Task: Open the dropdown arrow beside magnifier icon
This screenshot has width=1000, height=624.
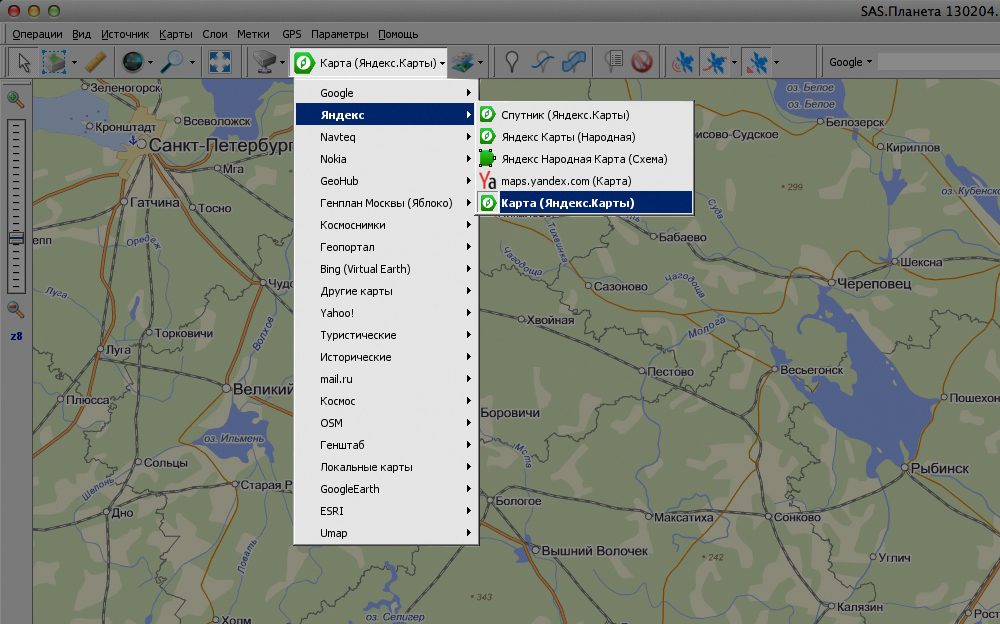Action: [x=191, y=63]
